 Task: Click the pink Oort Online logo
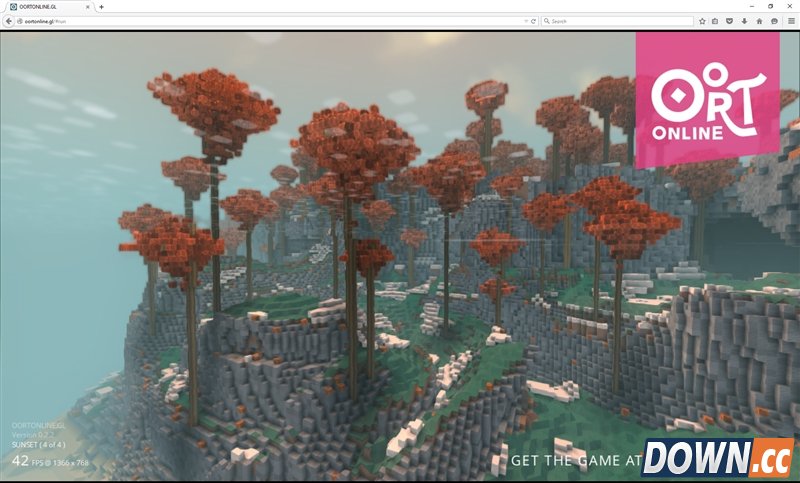(708, 98)
